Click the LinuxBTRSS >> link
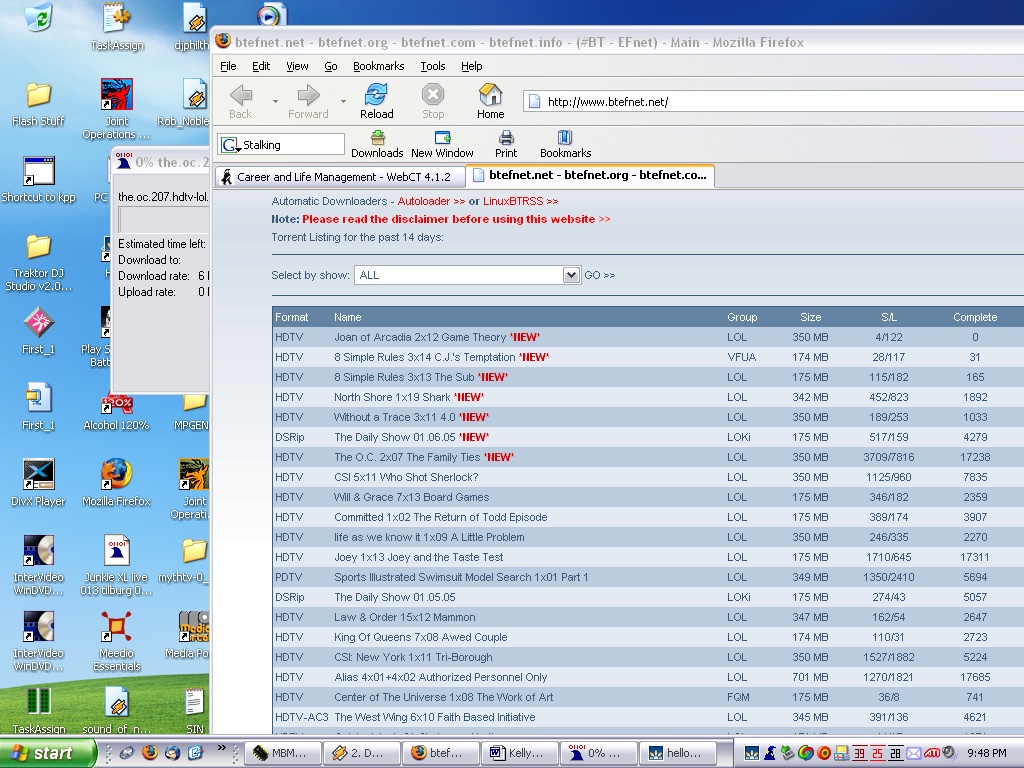 [520, 201]
